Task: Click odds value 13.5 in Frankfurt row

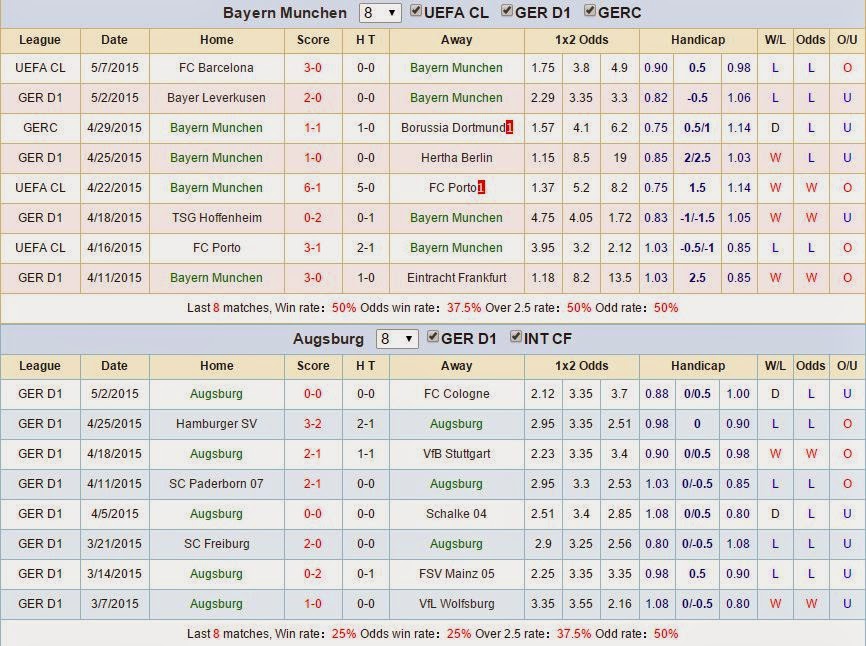Action: point(620,278)
